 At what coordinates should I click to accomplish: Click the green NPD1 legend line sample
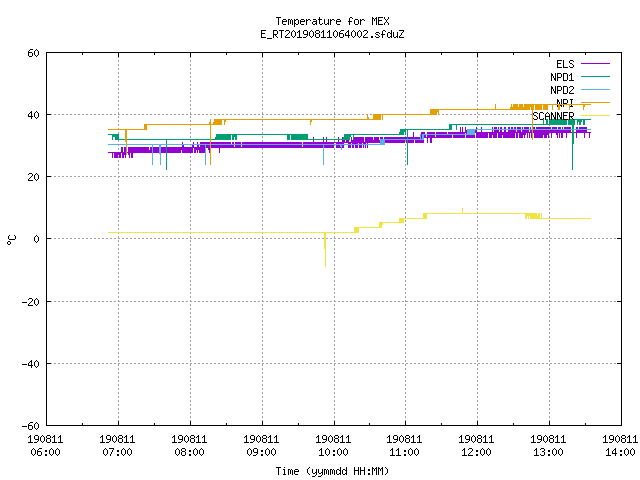(x=595, y=77)
